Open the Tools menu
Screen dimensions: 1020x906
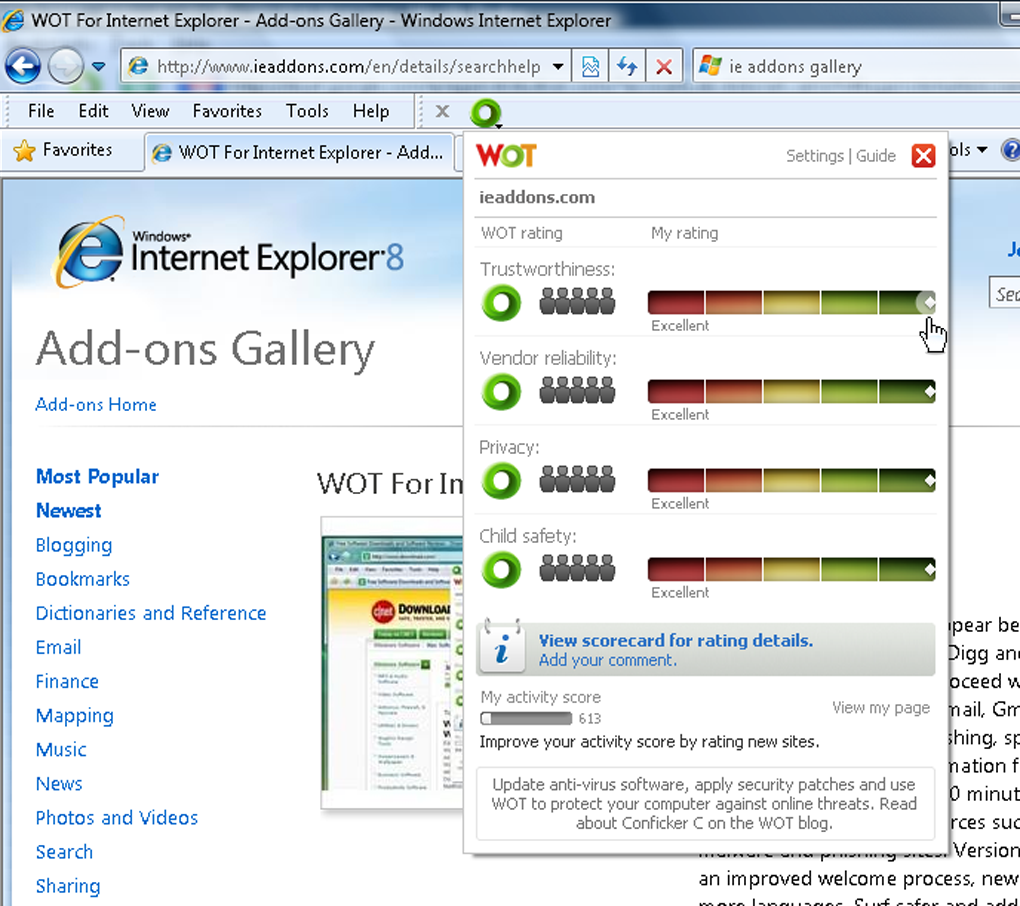click(307, 111)
